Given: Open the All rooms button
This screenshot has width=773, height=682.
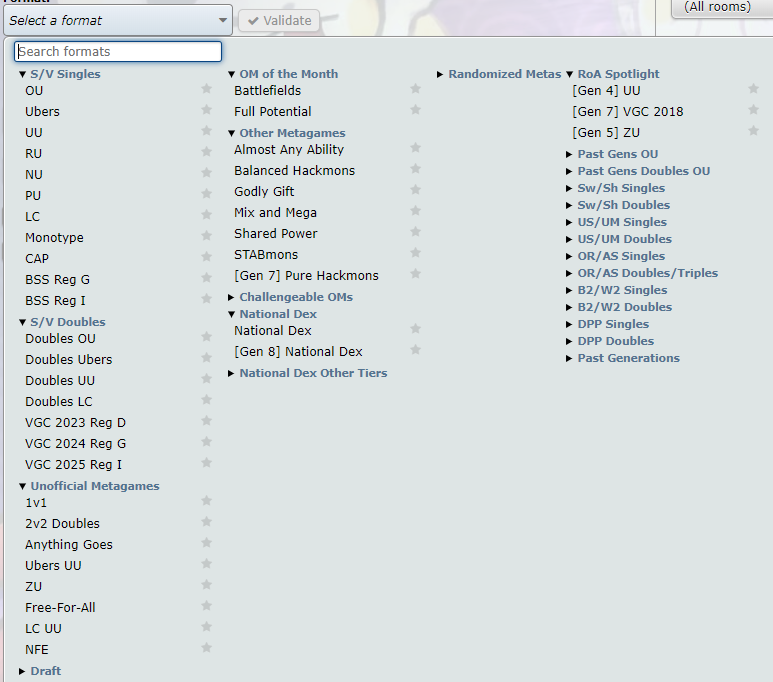Looking at the screenshot, I should [x=722, y=7].
